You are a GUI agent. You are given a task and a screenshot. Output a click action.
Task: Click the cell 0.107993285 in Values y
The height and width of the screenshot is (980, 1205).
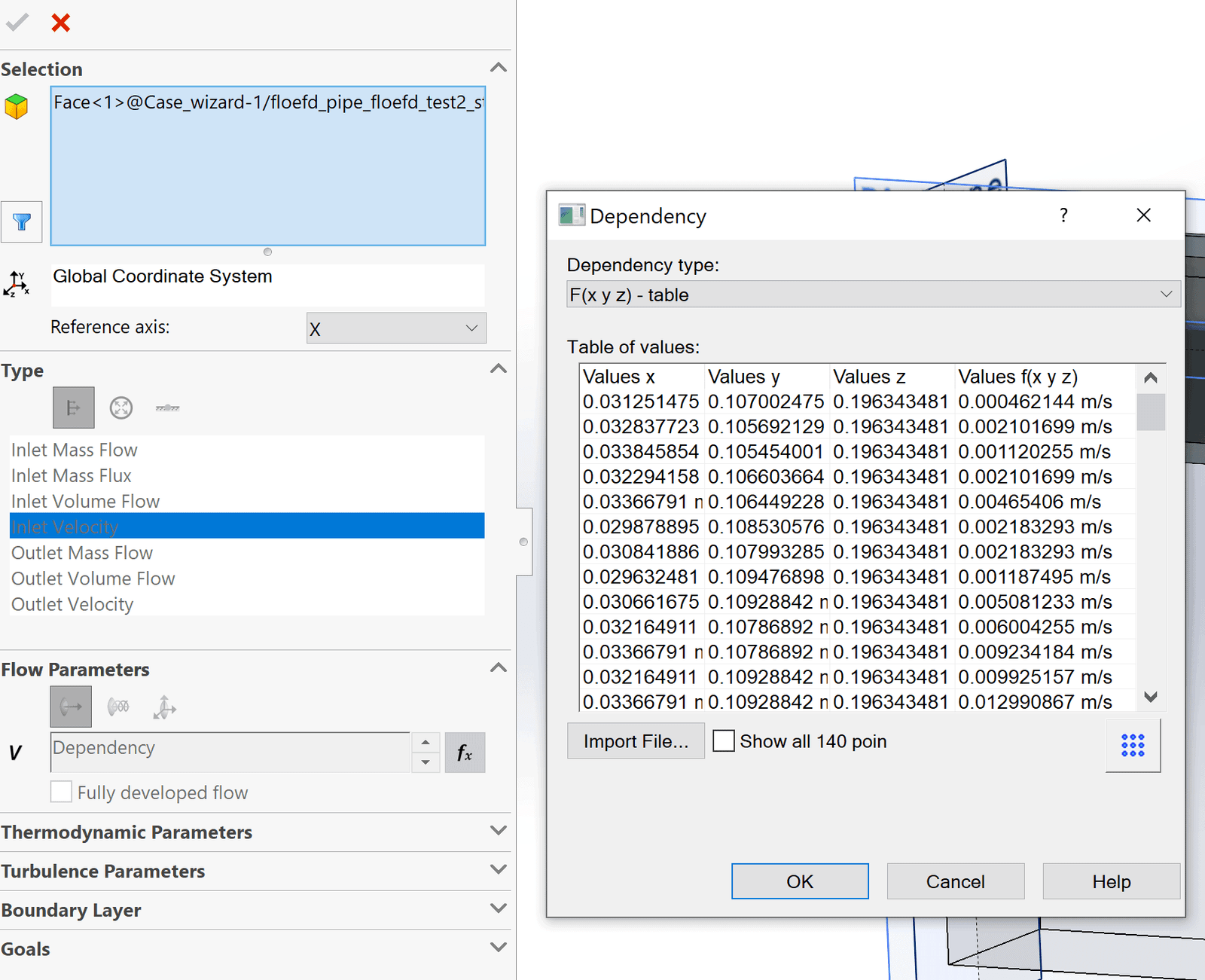pyautogui.click(x=766, y=551)
